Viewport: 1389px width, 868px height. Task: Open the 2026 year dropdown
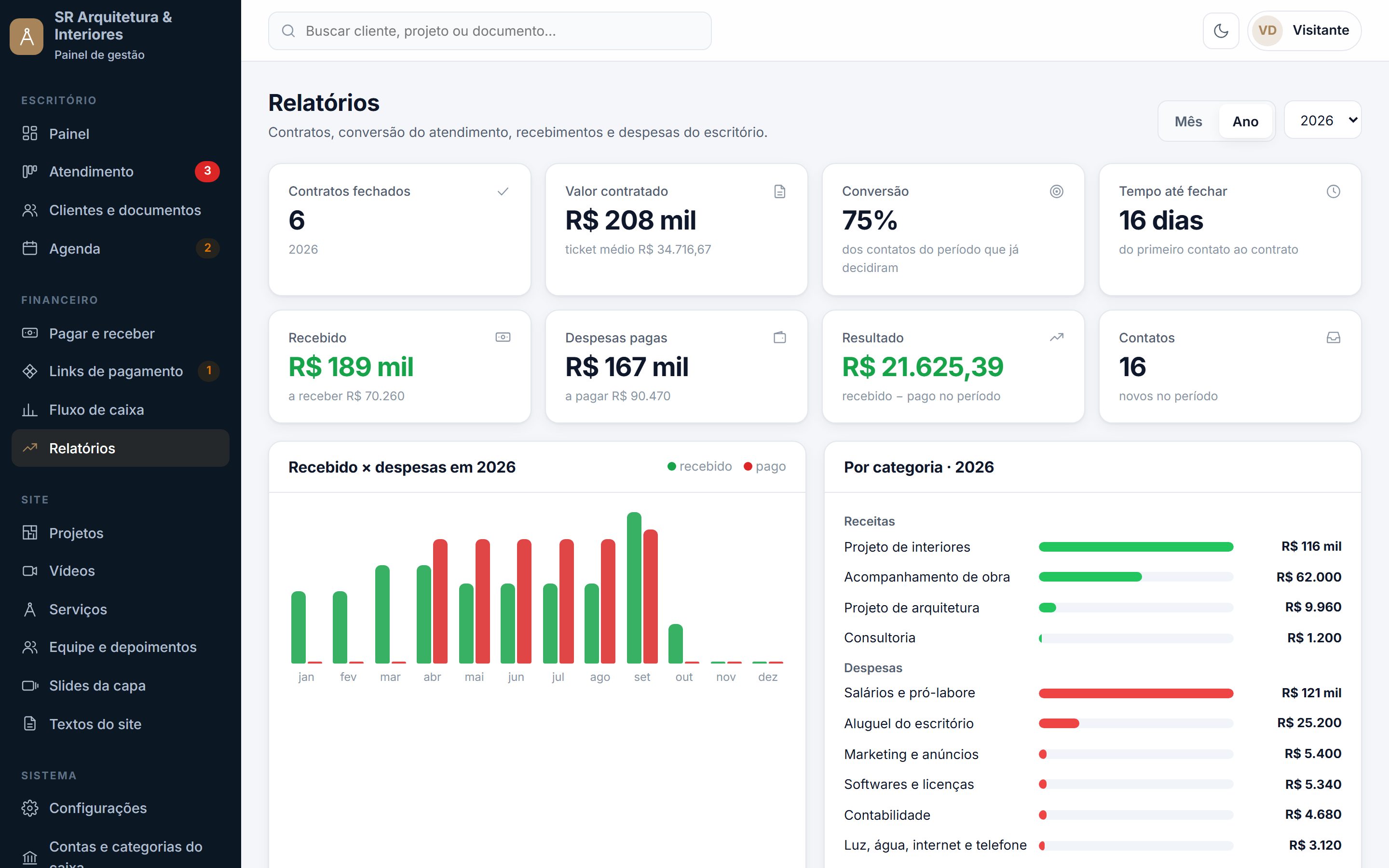1322,120
